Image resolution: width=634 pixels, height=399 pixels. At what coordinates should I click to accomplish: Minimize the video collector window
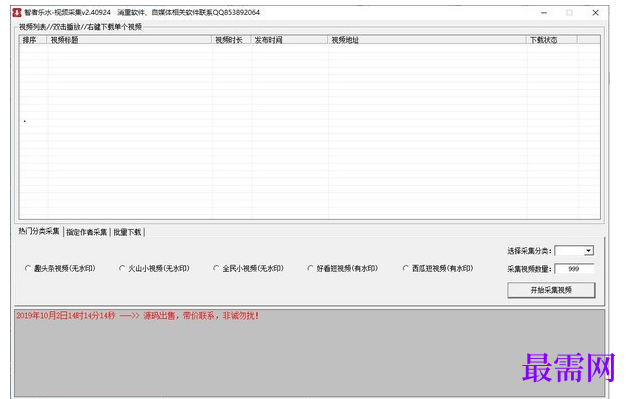544,13
